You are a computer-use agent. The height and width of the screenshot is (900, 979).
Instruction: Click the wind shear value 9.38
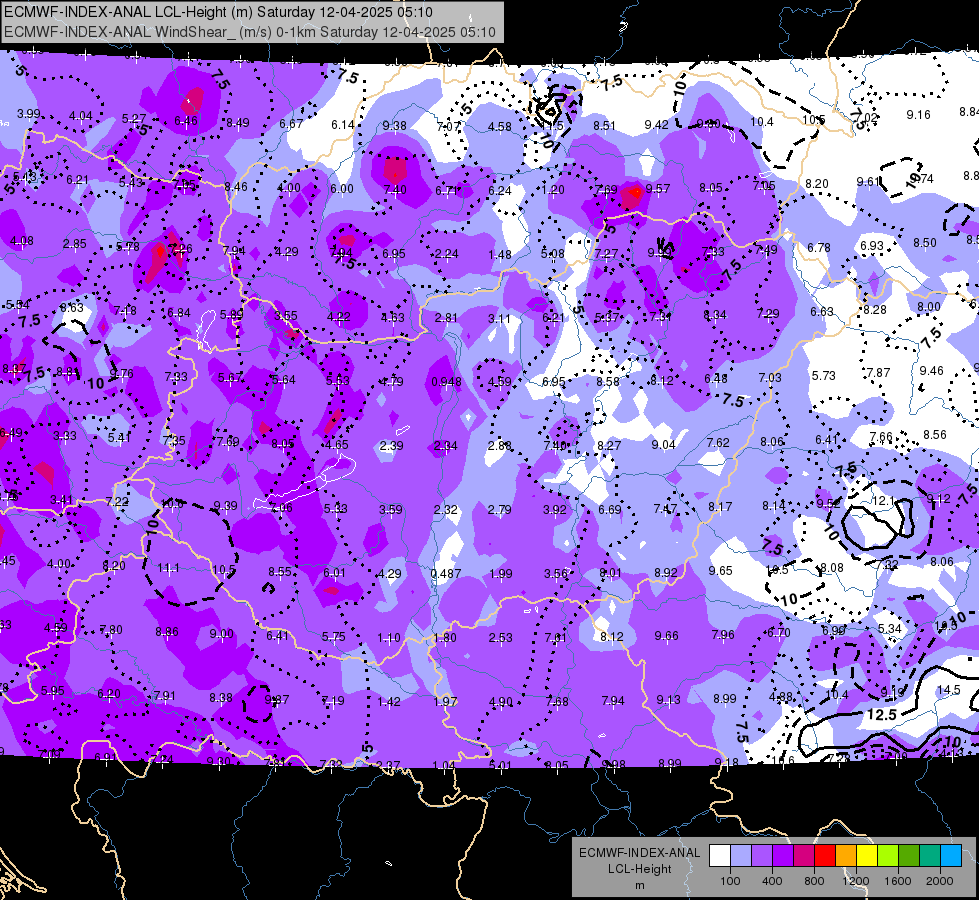click(395, 126)
